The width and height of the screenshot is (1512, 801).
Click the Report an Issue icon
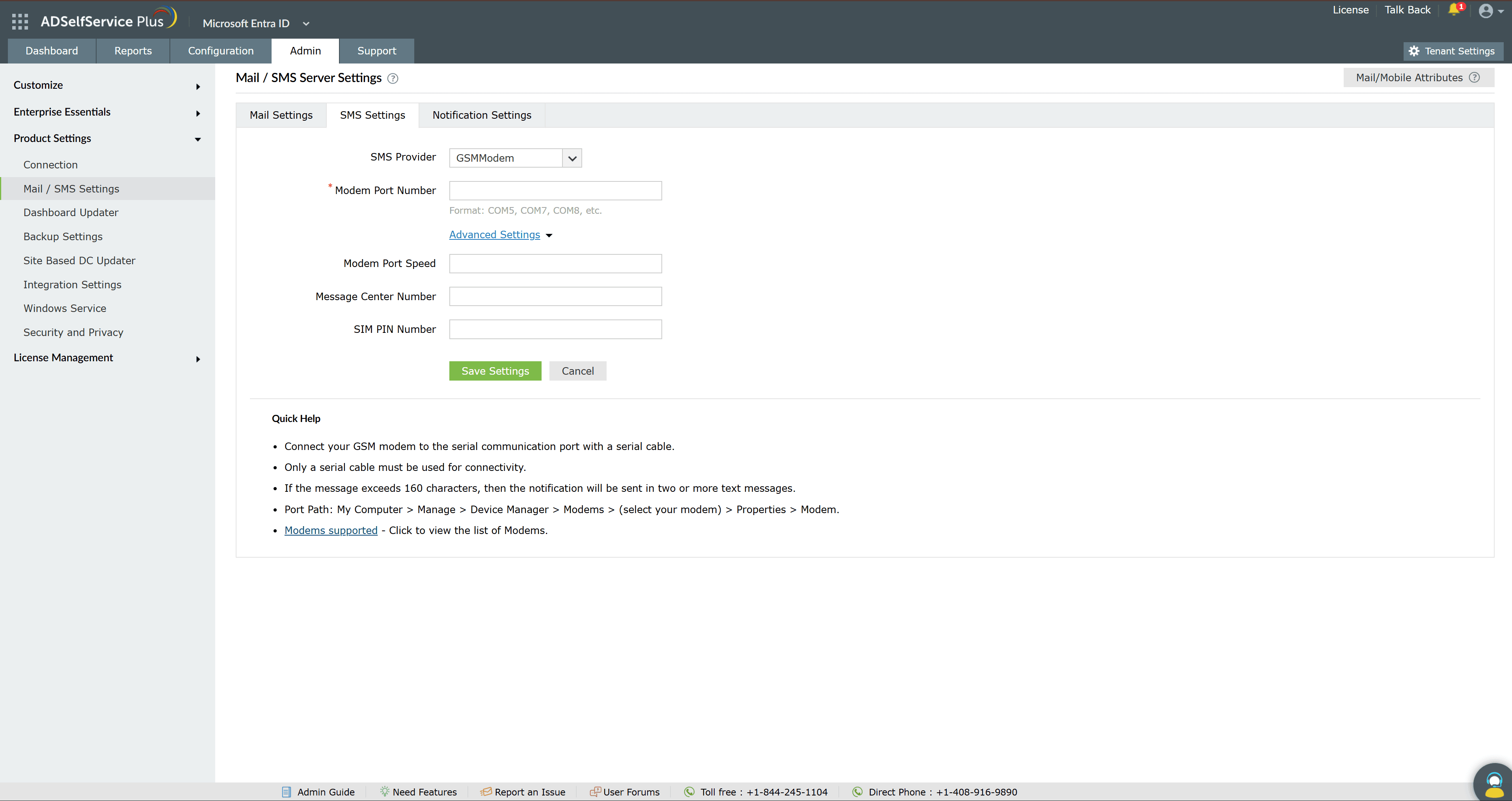click(x=486, y=792)
